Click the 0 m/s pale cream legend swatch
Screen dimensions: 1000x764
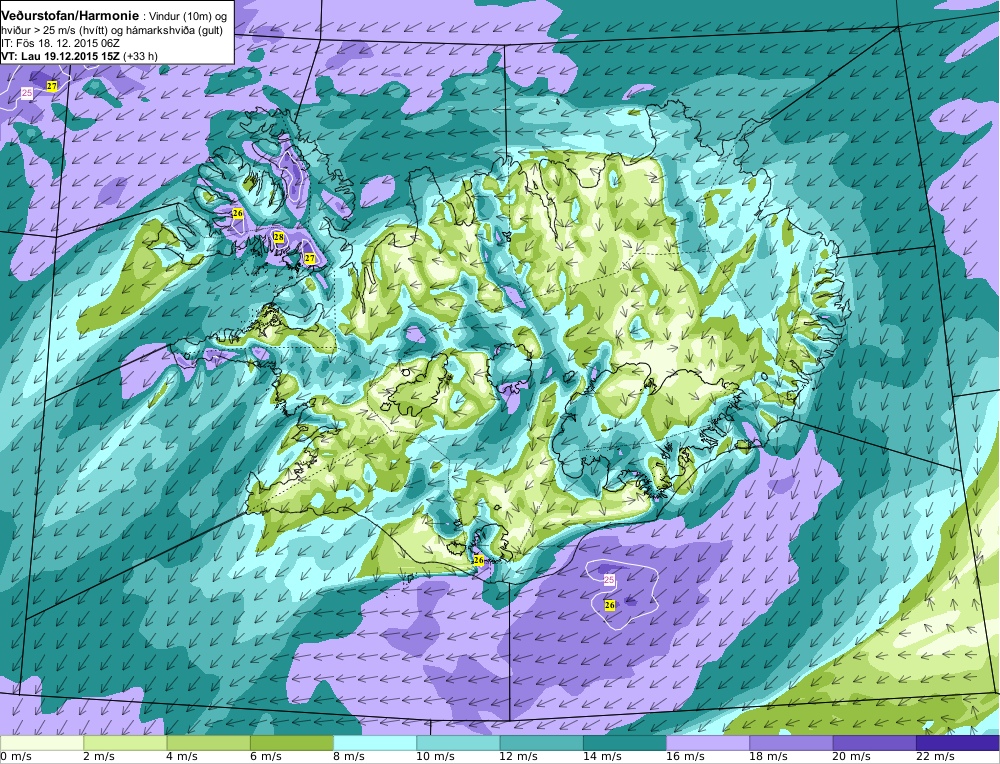tap(41, 743)
